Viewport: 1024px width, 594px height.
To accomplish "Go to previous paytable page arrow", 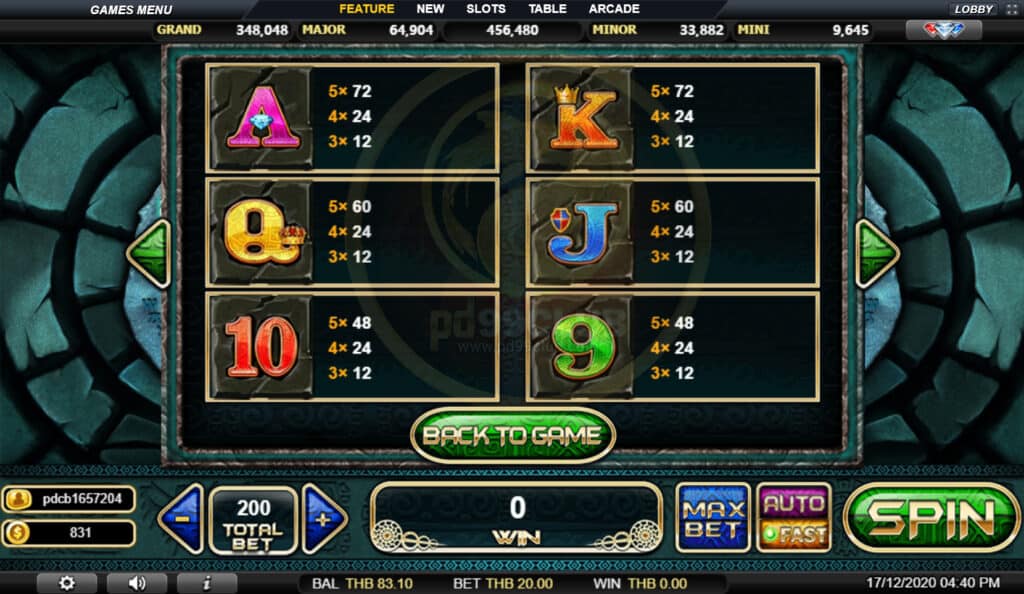I will [150, 254].
